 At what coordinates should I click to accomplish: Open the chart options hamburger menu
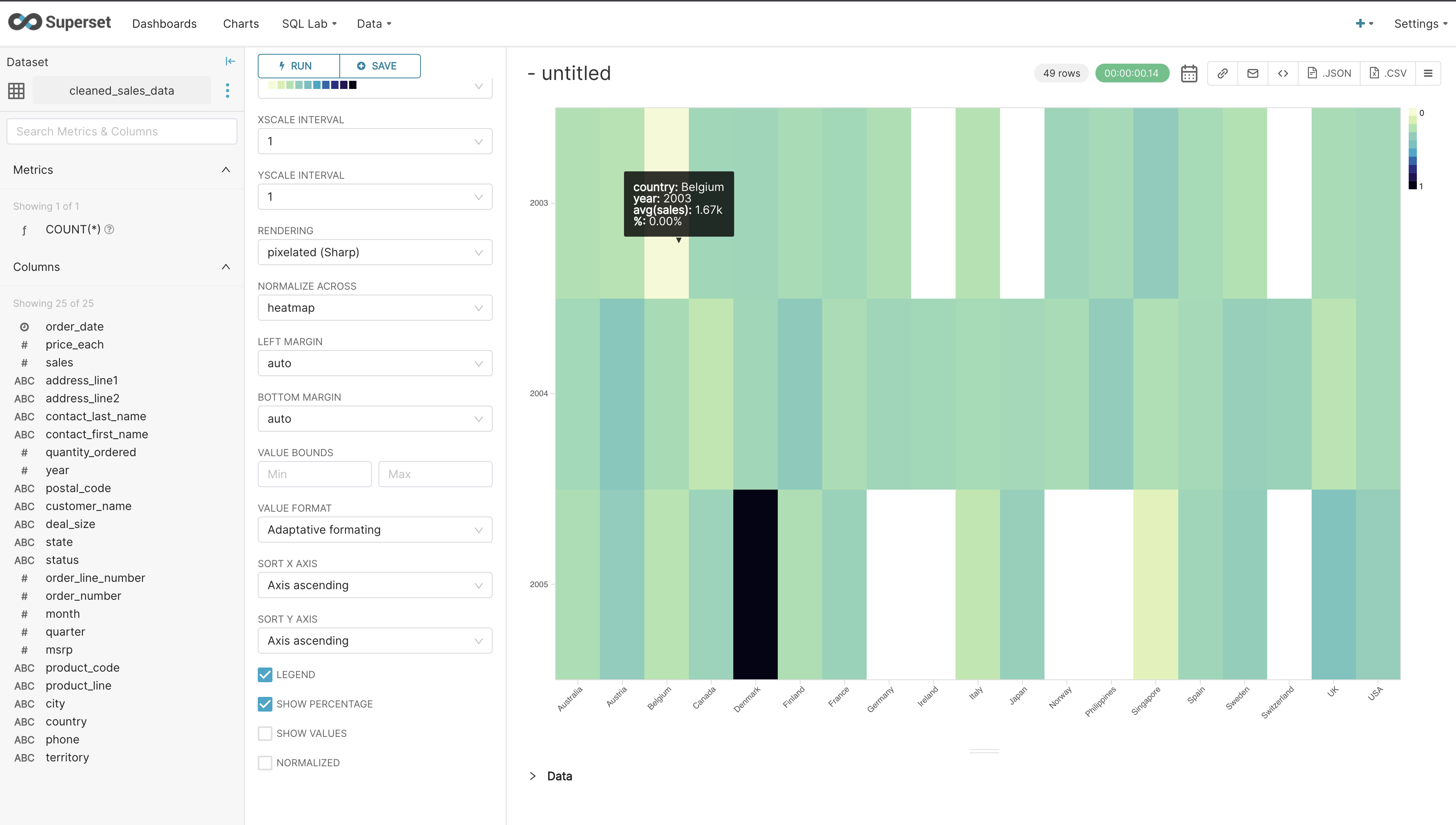1429,73
